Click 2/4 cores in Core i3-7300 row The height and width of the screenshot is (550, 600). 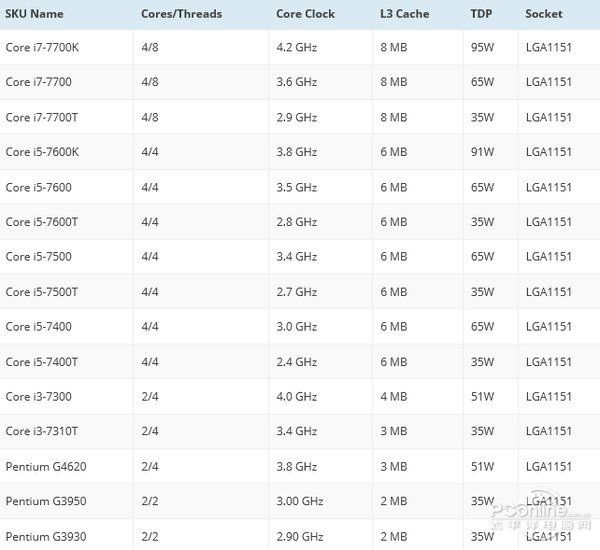coord(150,397)
